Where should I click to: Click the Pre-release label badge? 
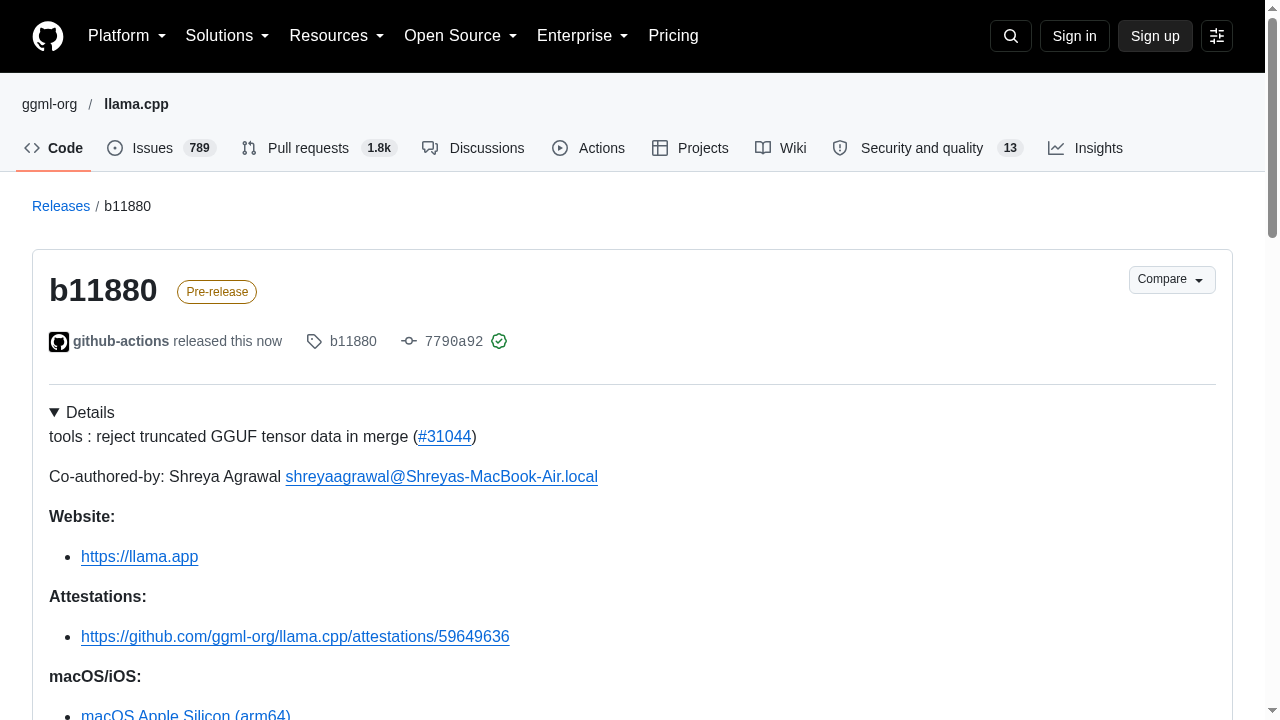217,292
